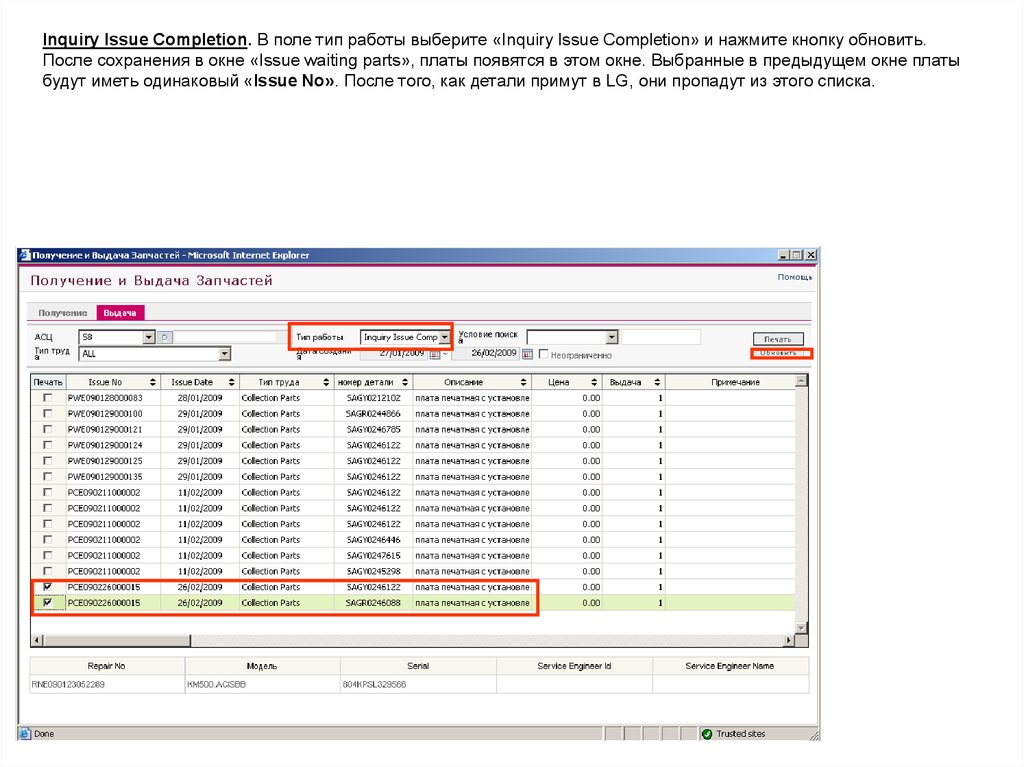Expand the Тип работы dropdown

point(445,338)
